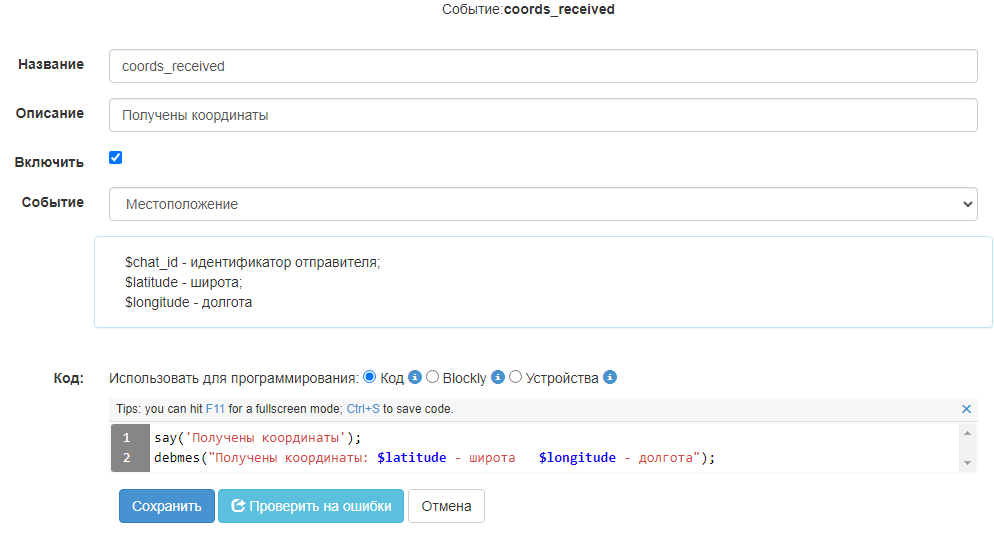Viewport: 994px width, 536px height.
Task: Click the Ctrl+S link in tips
Action: tap(363, 409)
